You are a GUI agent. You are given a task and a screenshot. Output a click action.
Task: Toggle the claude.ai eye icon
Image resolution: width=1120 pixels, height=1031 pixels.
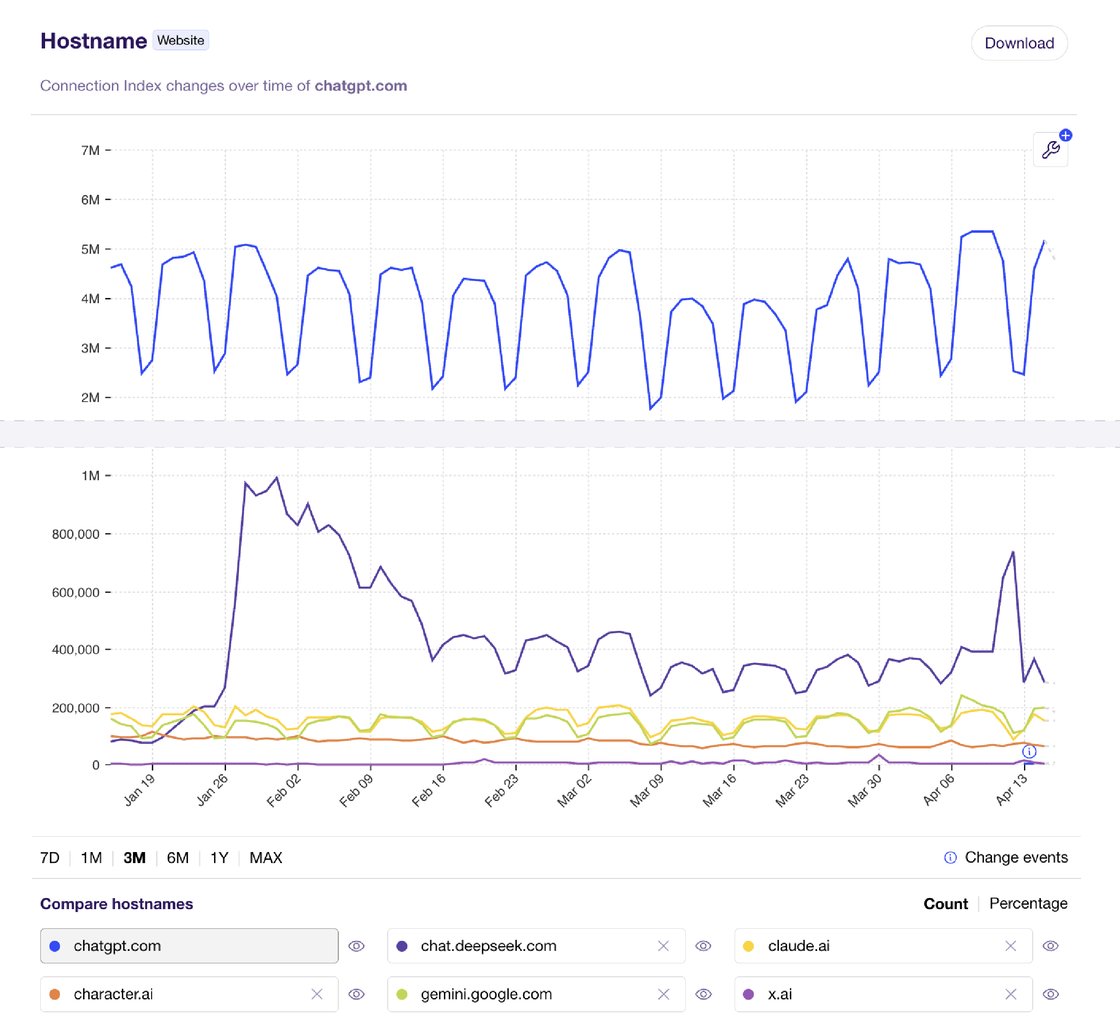coord(1050,945)
